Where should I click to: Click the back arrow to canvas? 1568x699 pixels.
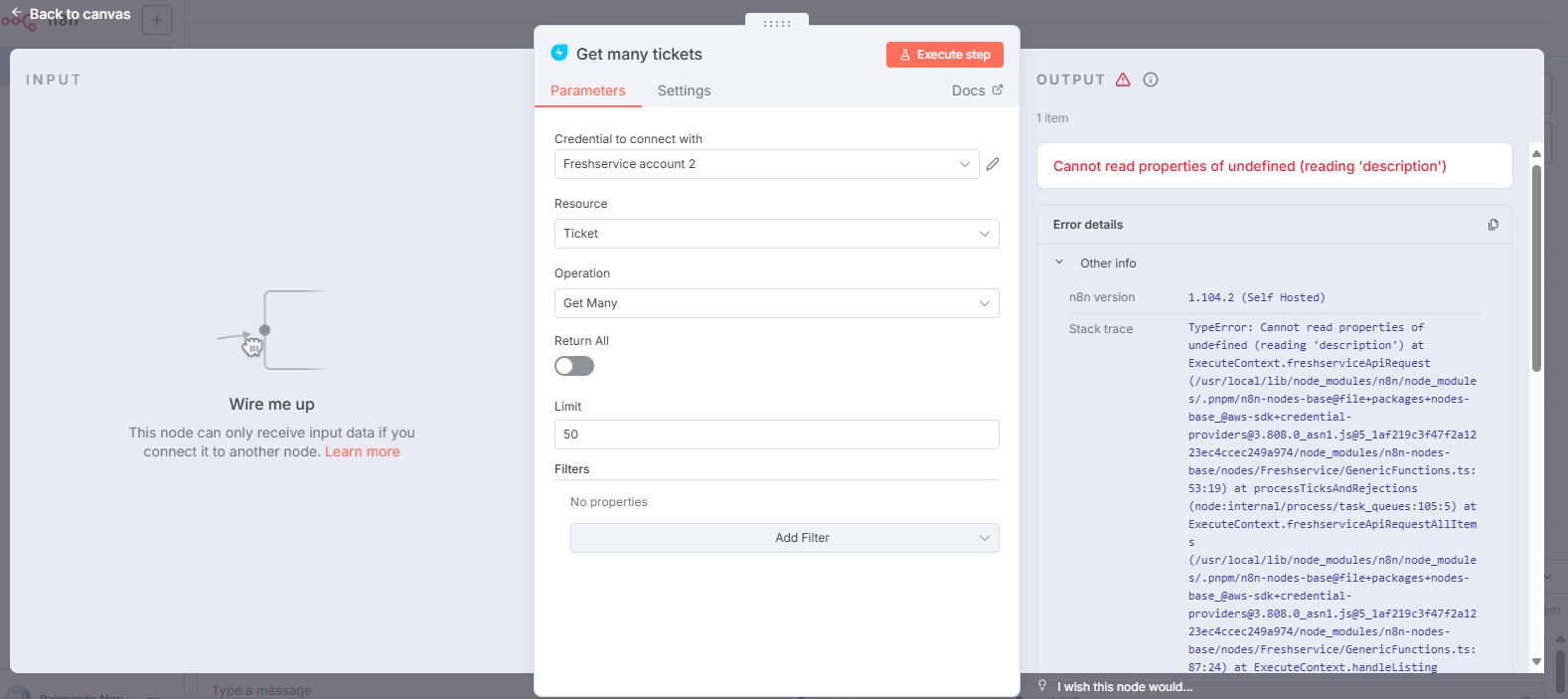coord(17,13)
